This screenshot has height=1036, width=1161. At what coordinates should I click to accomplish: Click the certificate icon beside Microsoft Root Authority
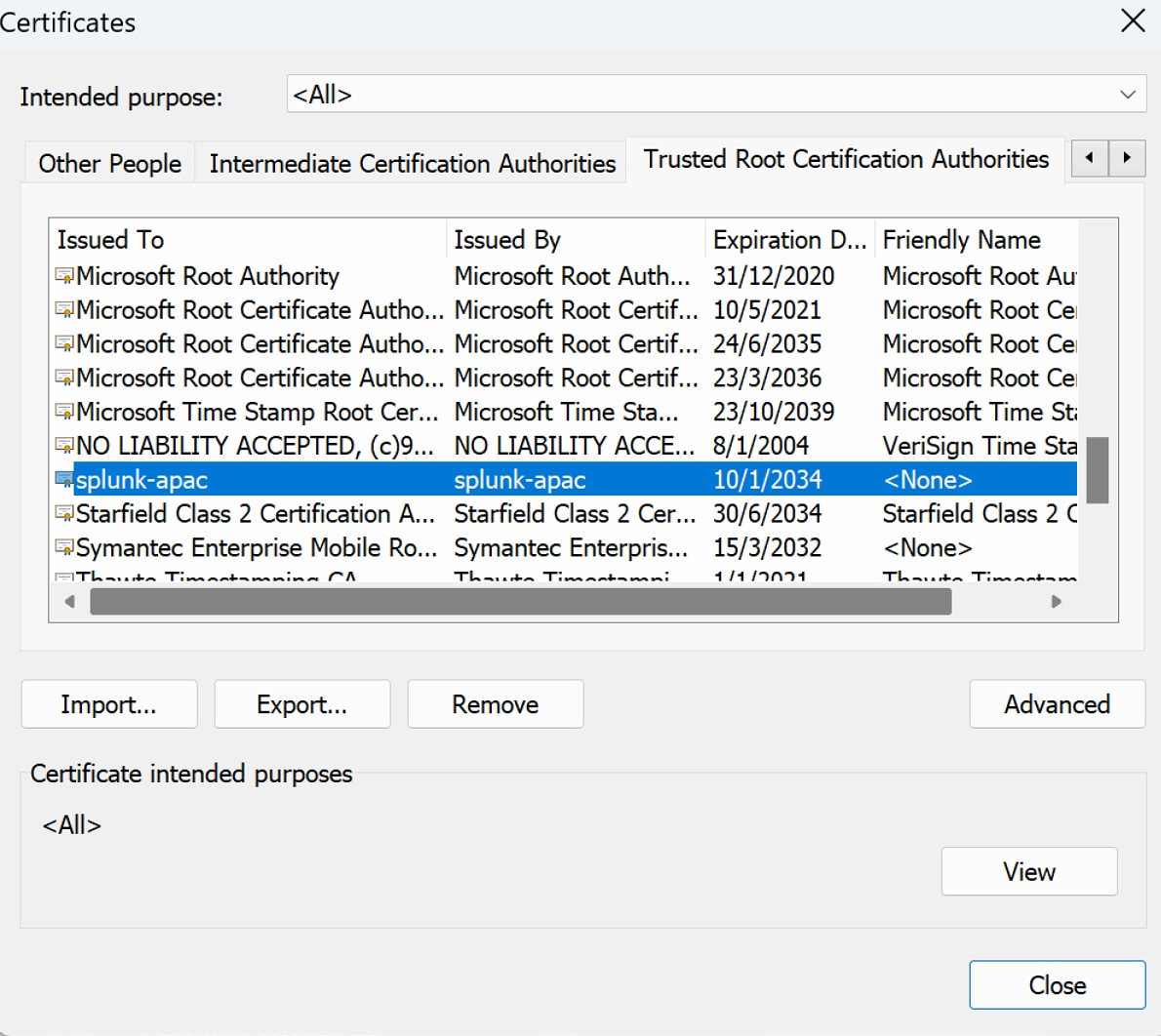(x=64, y=276)
